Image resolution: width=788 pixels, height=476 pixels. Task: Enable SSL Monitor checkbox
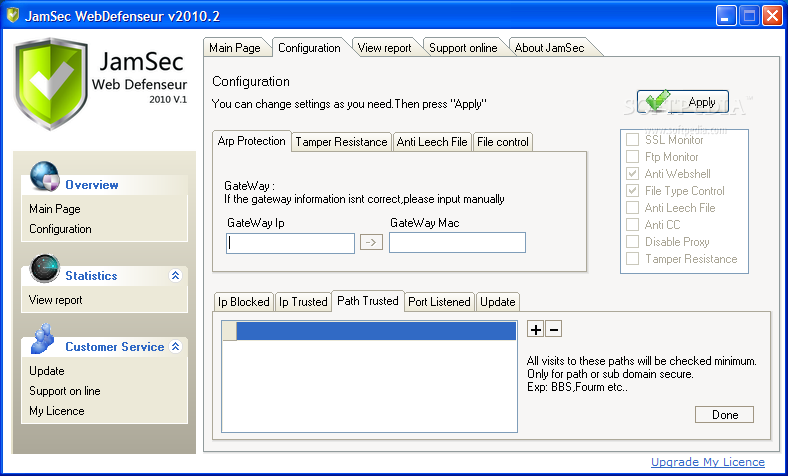(632, 140)
